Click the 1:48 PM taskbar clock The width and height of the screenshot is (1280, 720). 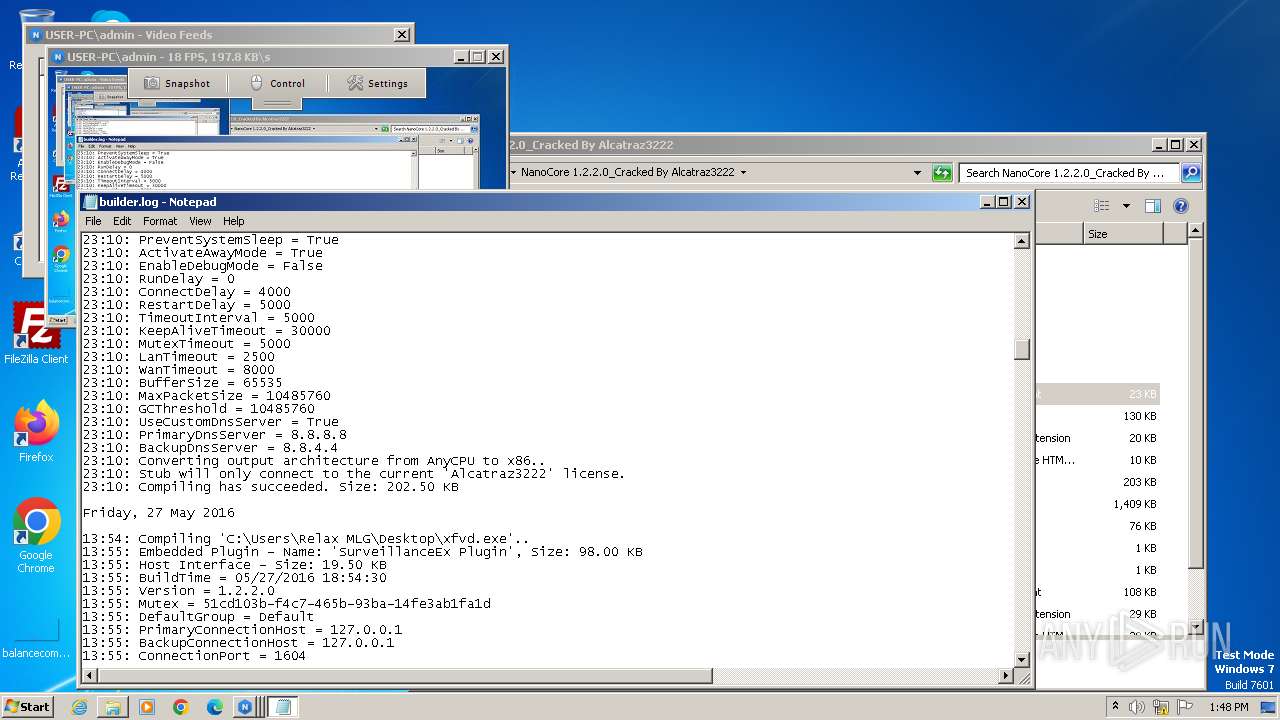[1228, 707]
